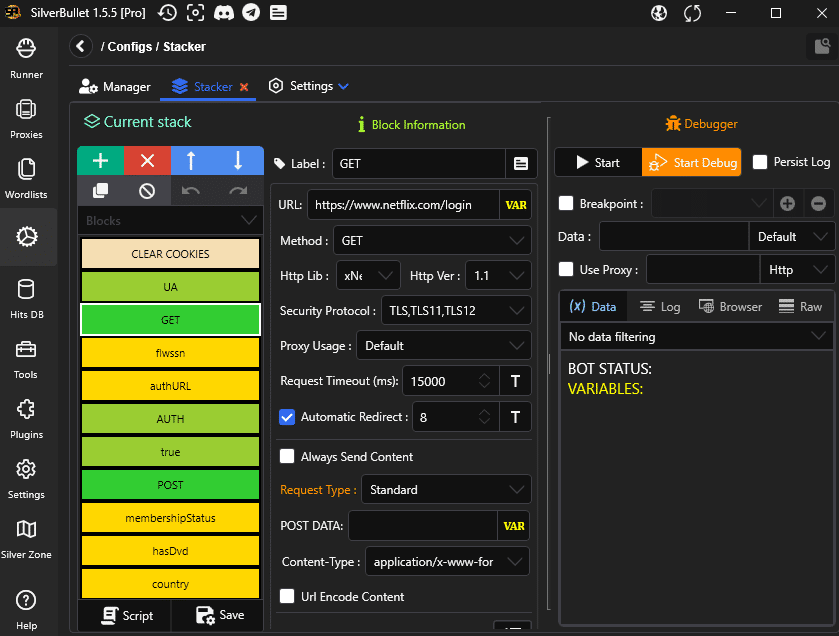
Task: Click the disable block icon
Action: 147,190
